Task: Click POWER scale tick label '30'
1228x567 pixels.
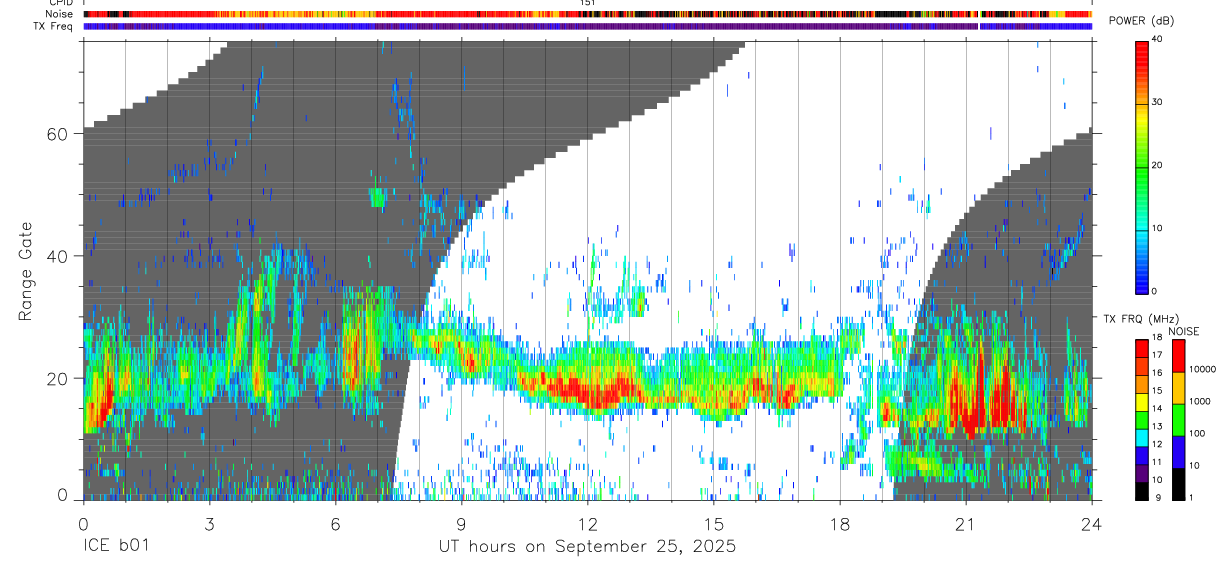Action: pyautogui.click(x=1158, y=102)
